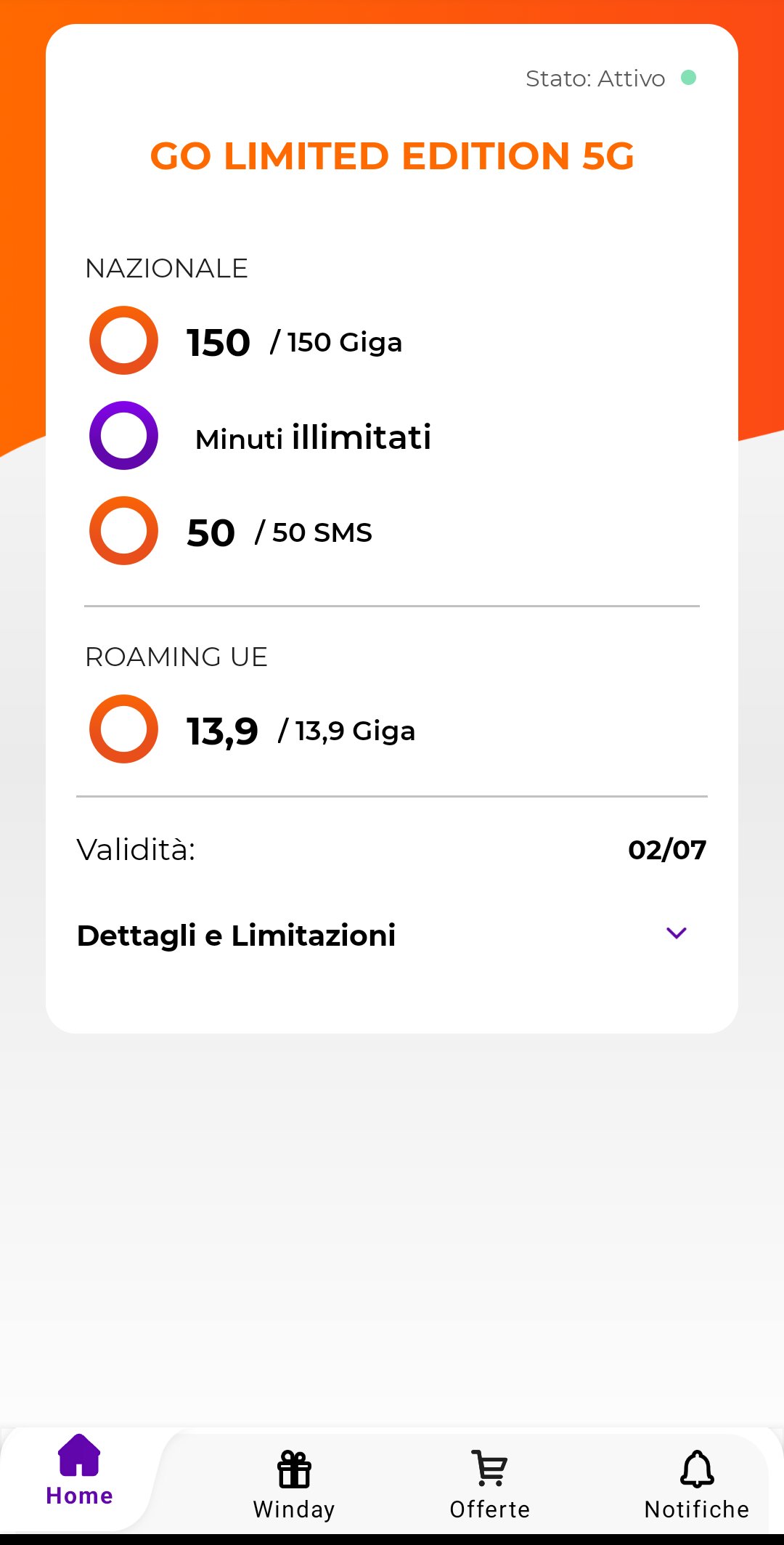Image resolution: width=784 pixels, height=1545 pixels.
Task: Tap the 150 / 150 Giga counter
Action: click(294, 342)
